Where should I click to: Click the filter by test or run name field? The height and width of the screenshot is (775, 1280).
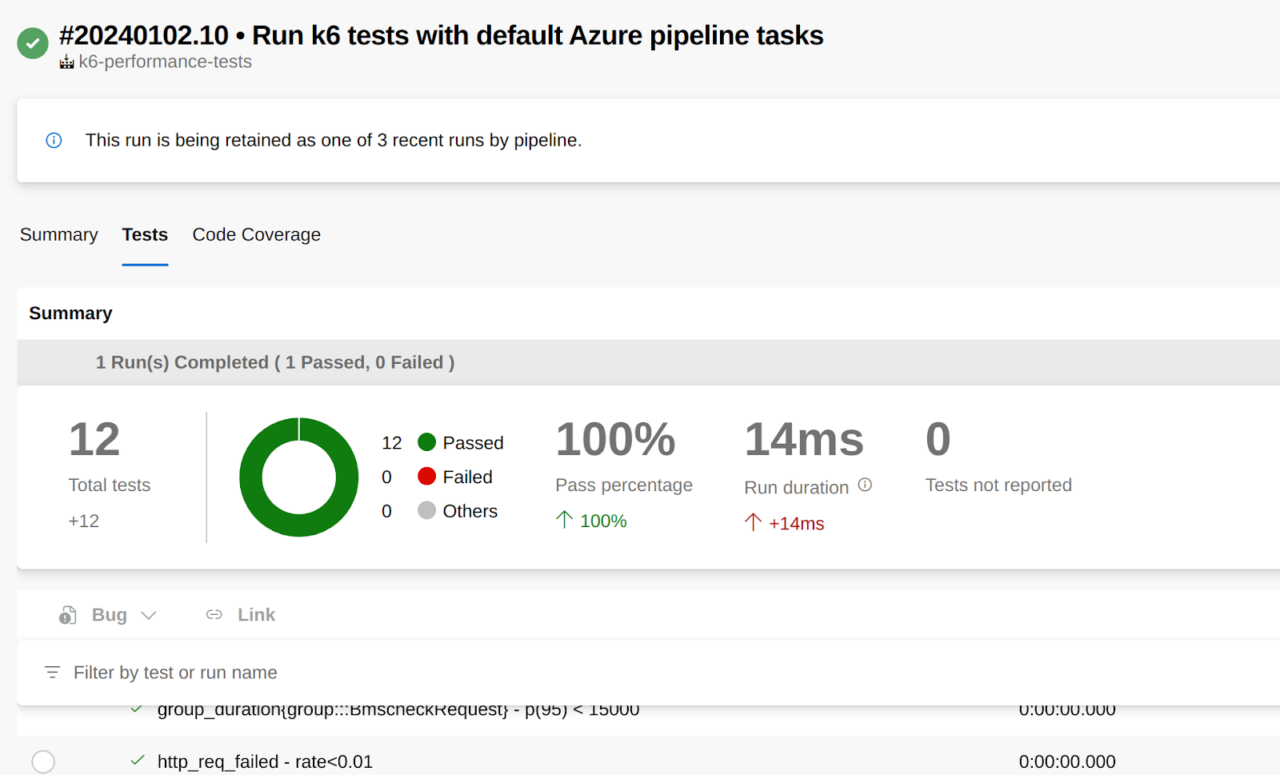click(175, 672)
